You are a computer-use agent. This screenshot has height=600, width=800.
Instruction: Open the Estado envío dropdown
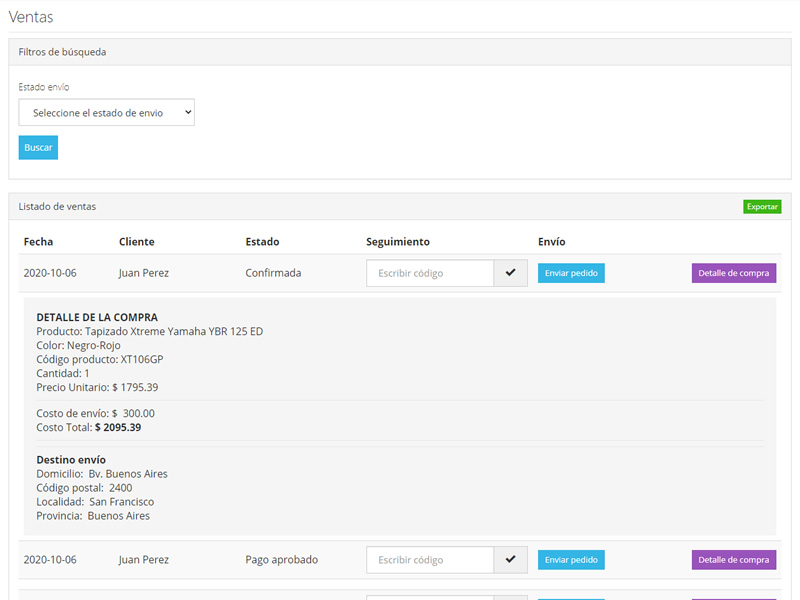pyautogui.click(x=107, y=113)
